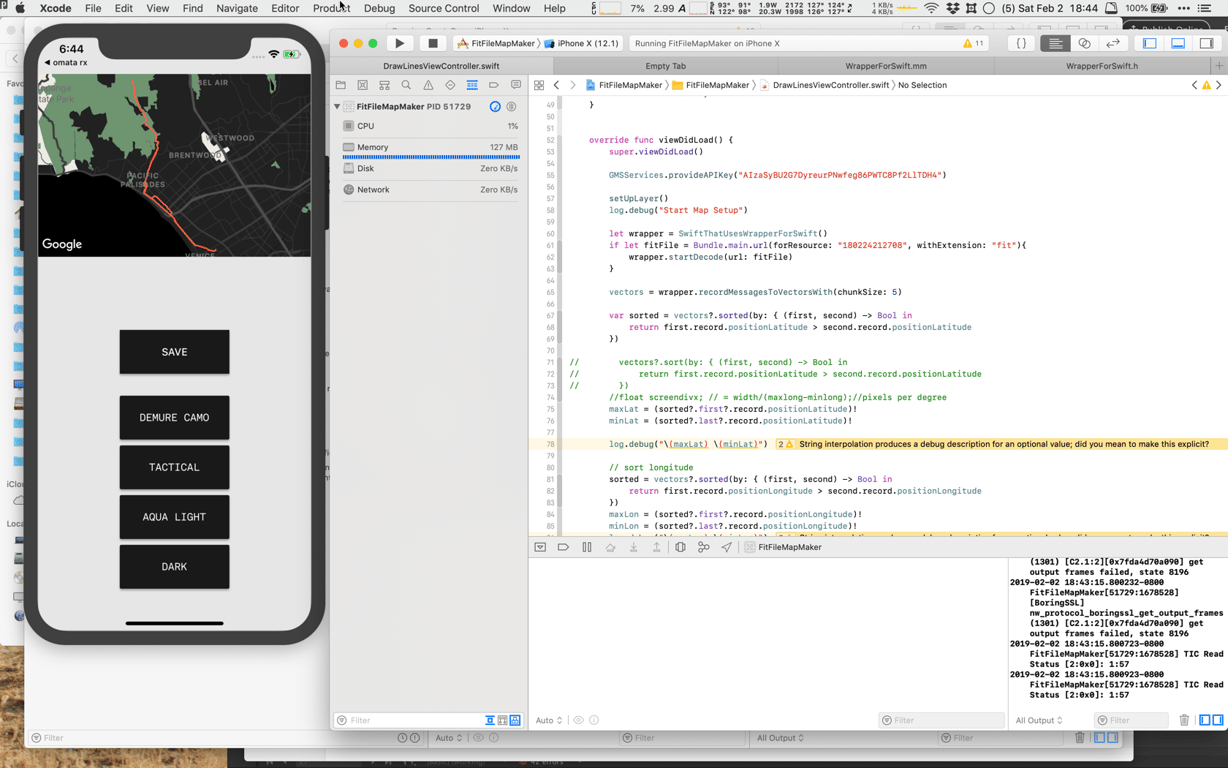Jump to next issue in editor

1219,86
